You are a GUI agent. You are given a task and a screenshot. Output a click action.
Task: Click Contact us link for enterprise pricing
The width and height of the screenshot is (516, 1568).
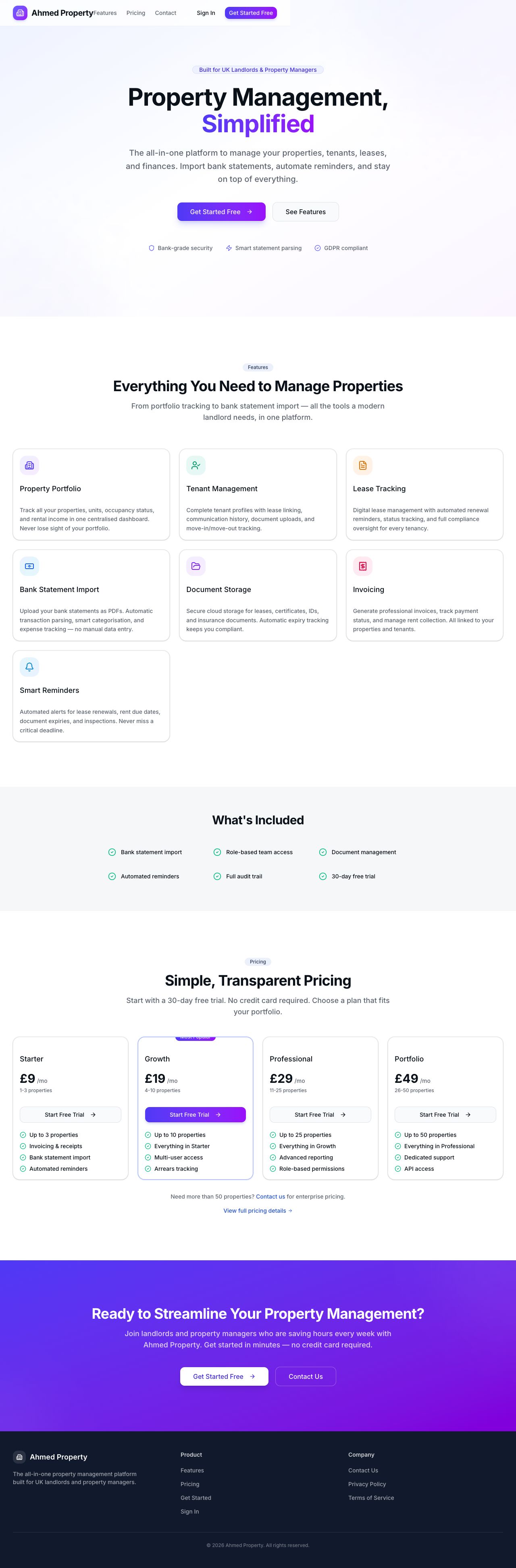(x=271, y=1197)
